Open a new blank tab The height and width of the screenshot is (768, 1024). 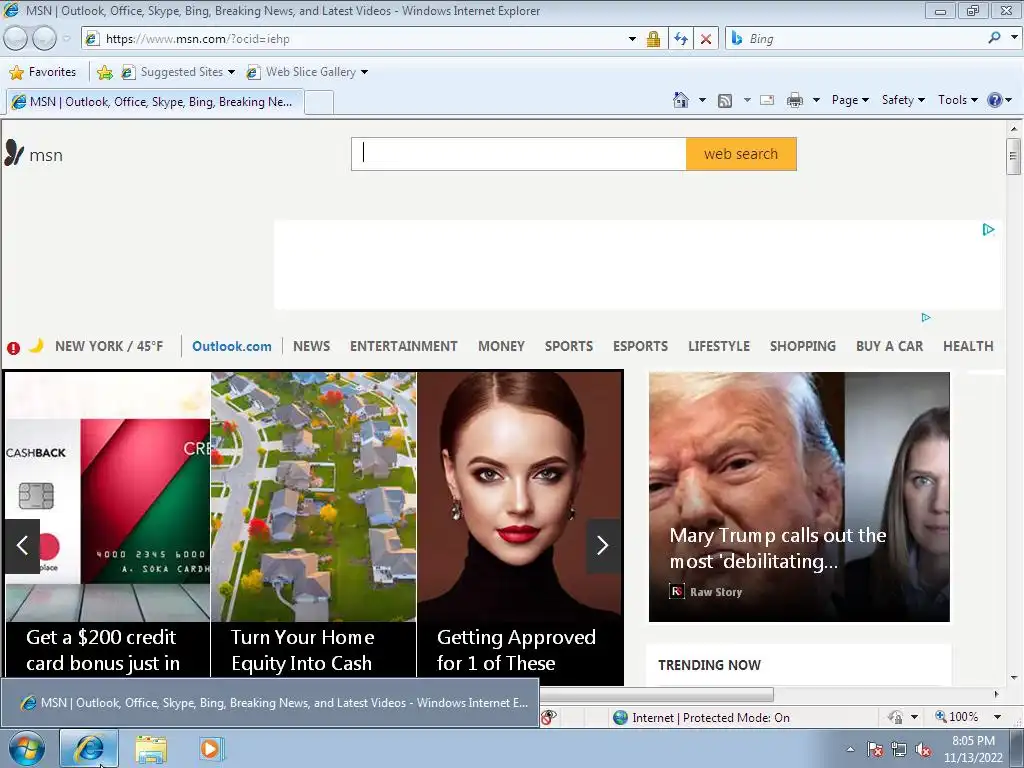(319, 103)
